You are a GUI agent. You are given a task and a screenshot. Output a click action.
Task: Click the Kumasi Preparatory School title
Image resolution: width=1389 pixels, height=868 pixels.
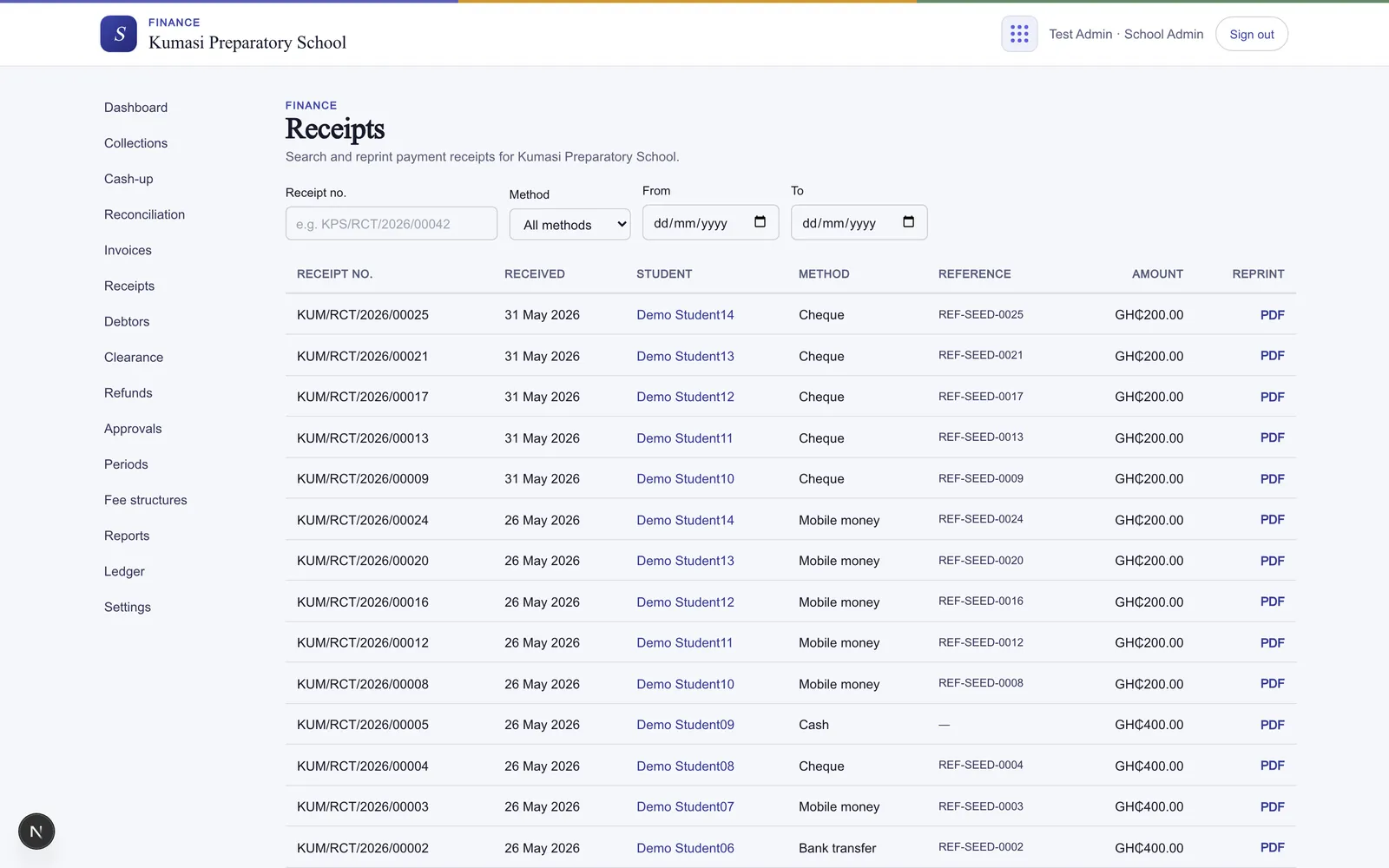247,43
